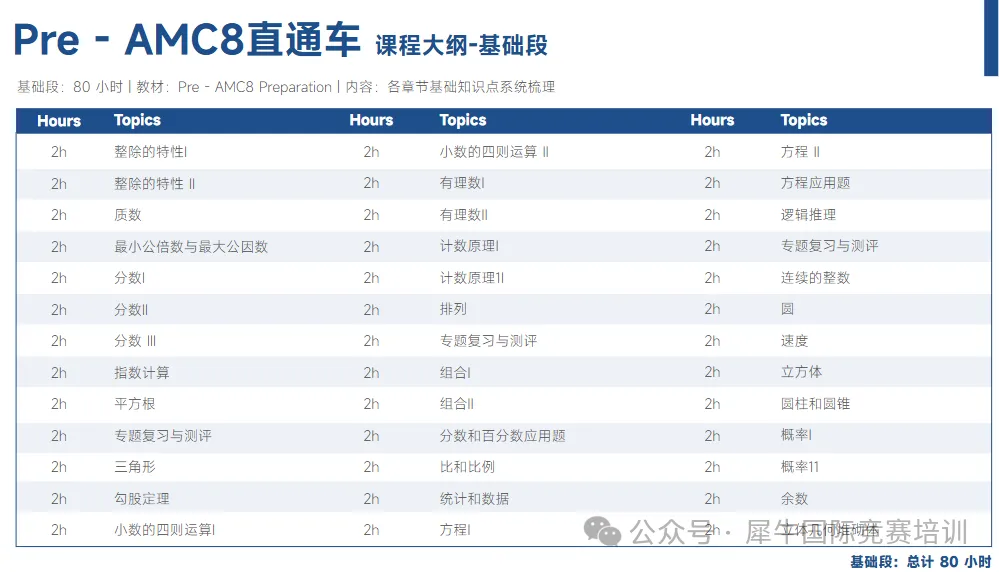Click the '方程应用题' topic
This screenshot has width=999, height=572.
click(816, 183)
